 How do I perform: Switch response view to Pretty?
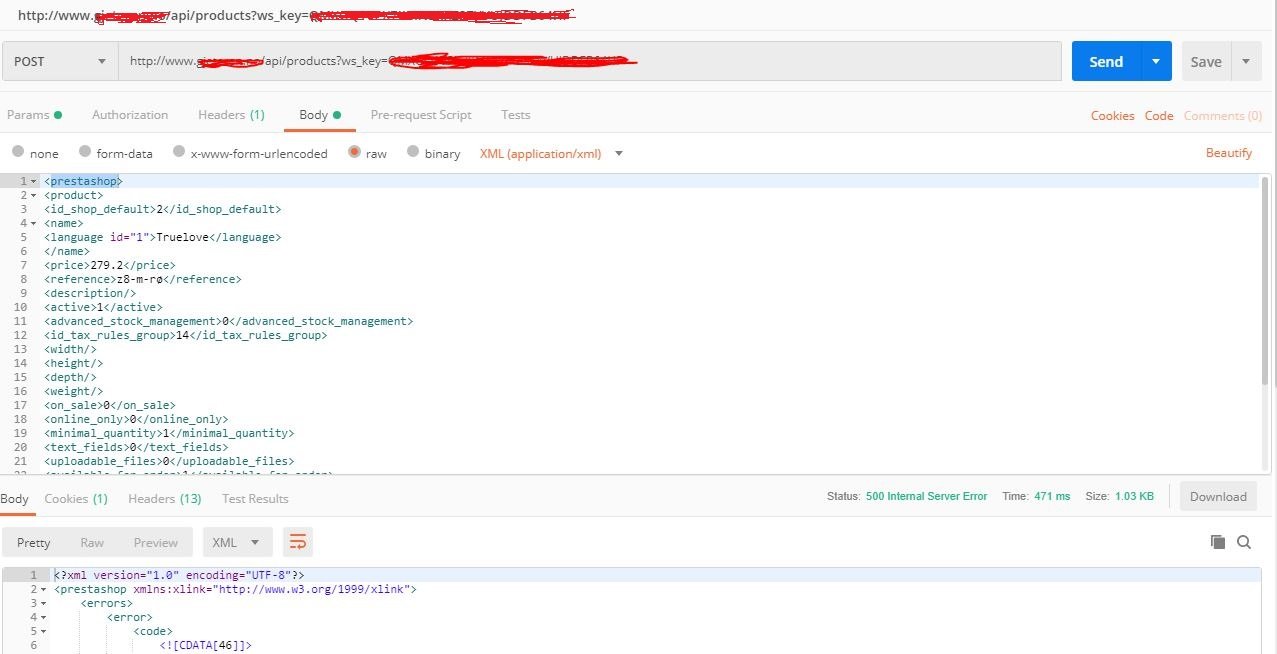click(x=33, y=542)
